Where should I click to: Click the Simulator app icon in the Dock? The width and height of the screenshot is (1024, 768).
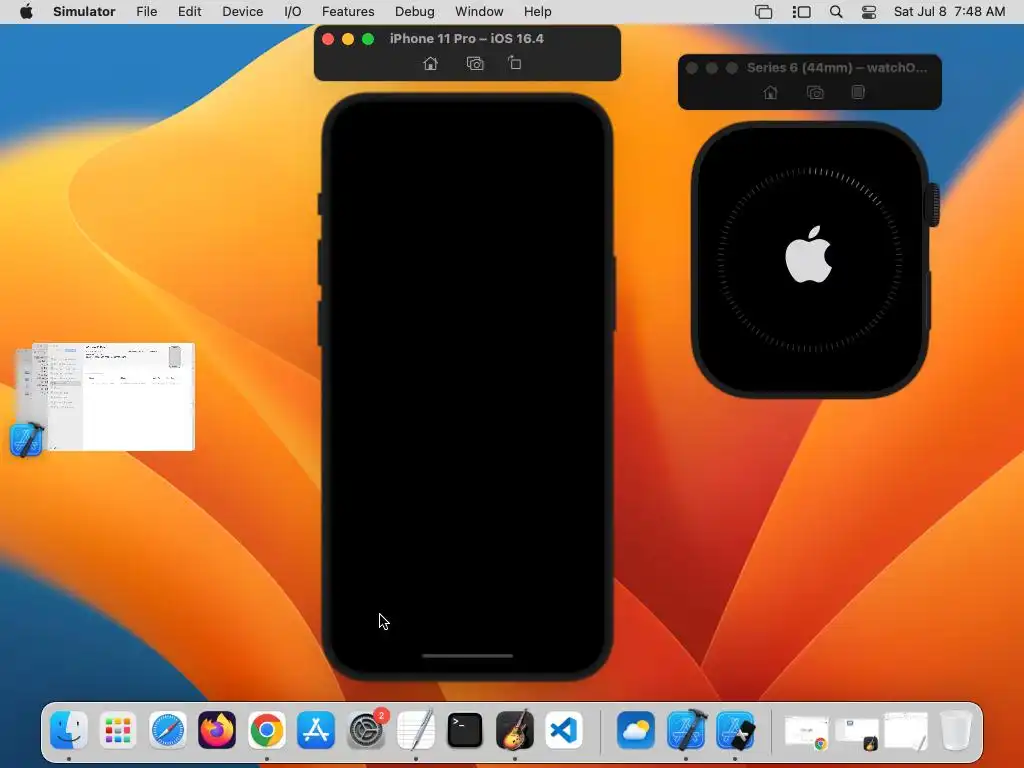click(x=735, y=729)
